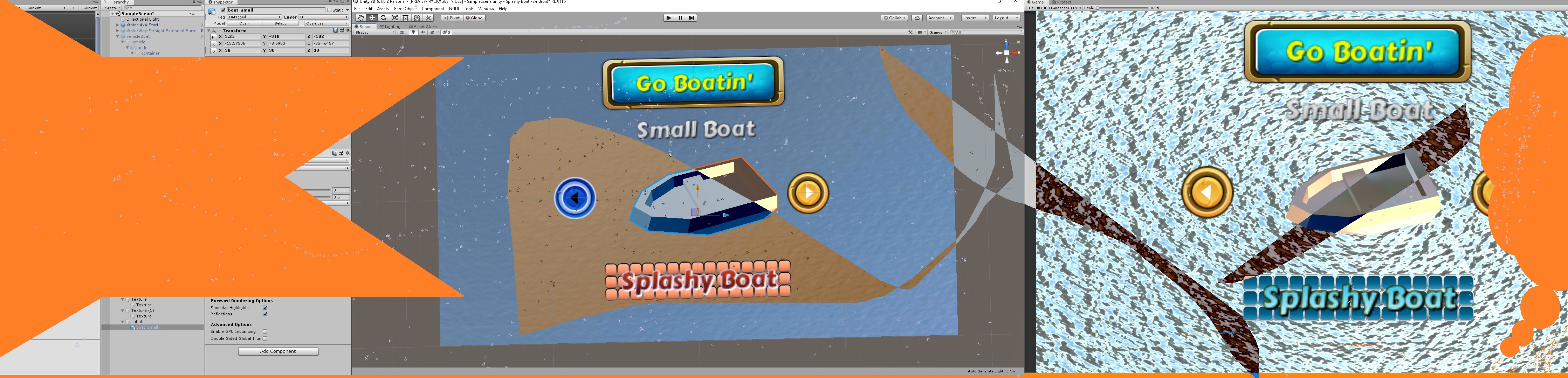
Task: Click blue left arrow button in Scene view
Action: tap(575, 197)
